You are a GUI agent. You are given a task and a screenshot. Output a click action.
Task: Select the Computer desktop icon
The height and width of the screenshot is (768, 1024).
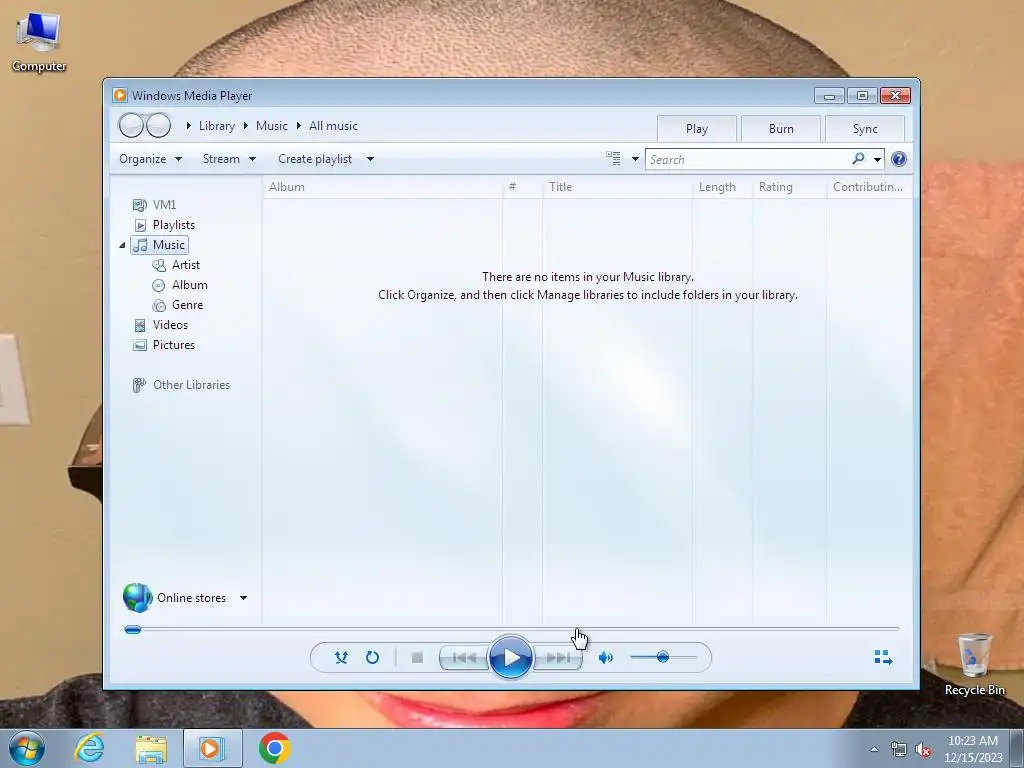39,42
